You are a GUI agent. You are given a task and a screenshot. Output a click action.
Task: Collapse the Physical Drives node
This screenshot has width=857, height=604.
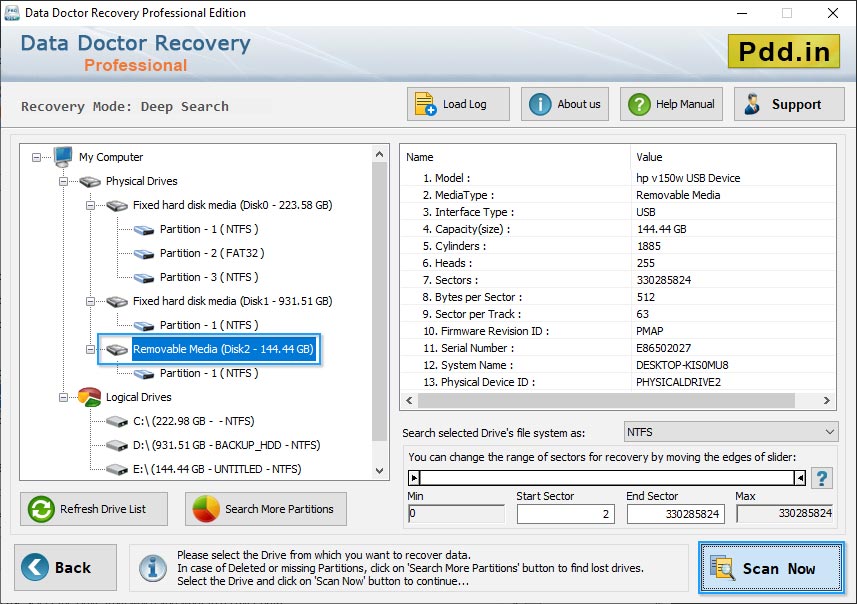click(x=63, y=181)
